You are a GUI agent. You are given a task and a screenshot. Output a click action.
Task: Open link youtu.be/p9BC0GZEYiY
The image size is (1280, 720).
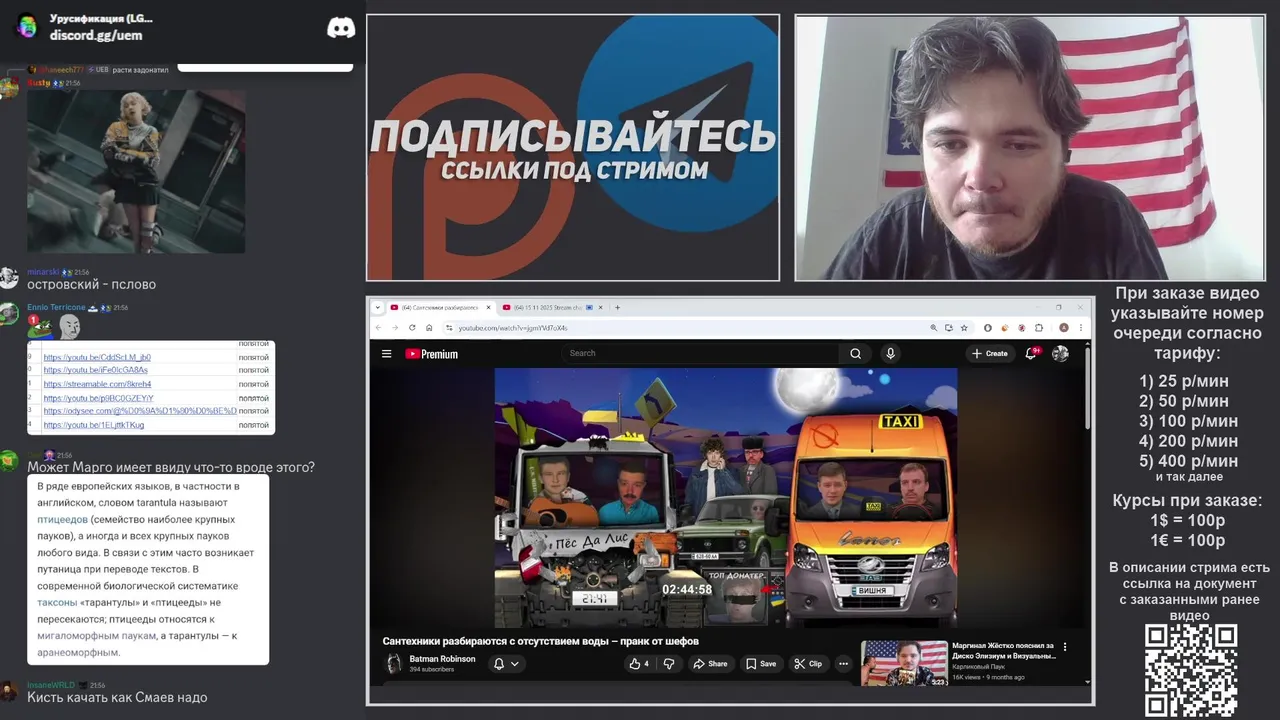99,398
